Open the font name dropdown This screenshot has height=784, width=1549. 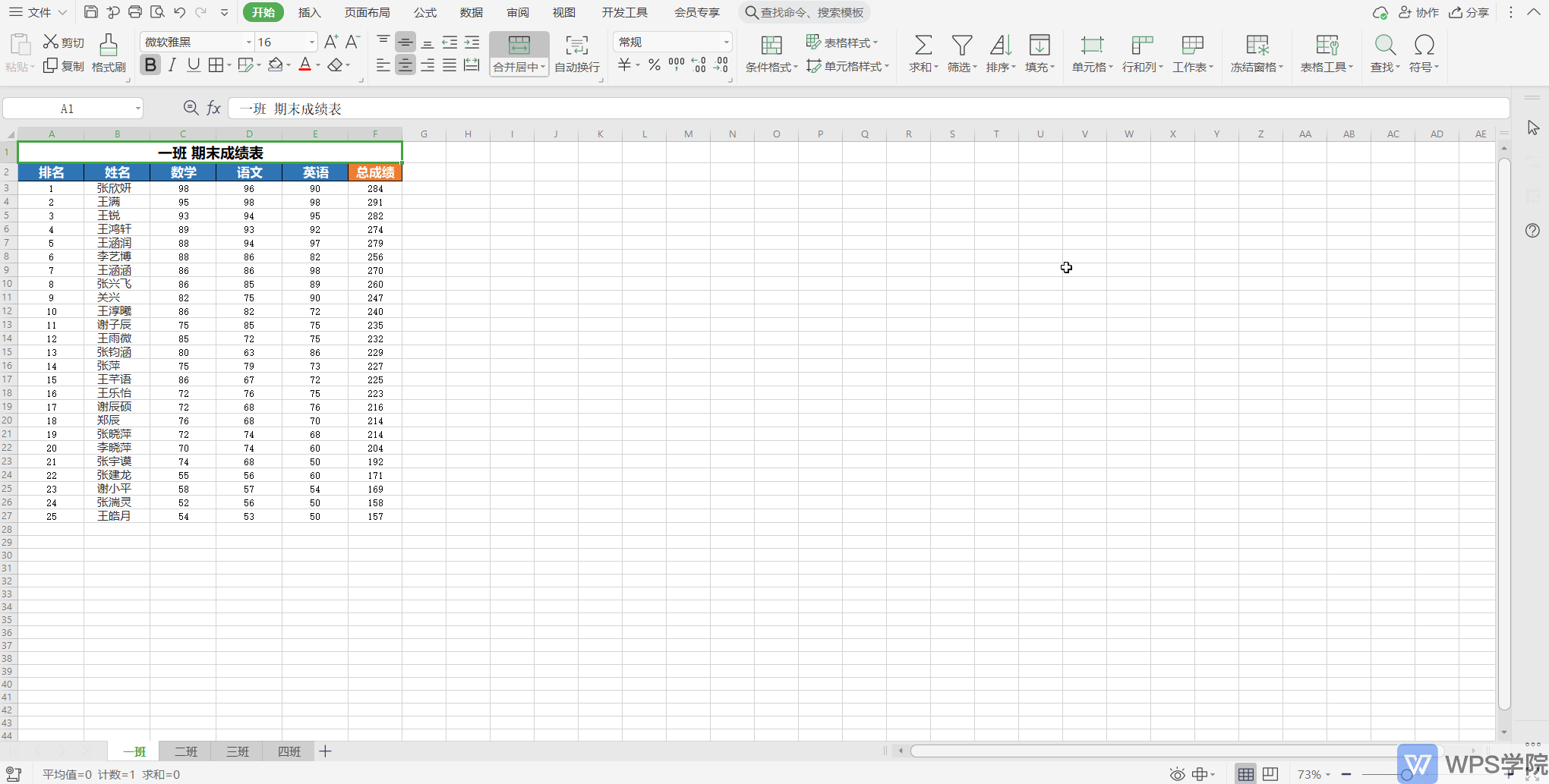(x=248, y=42)
